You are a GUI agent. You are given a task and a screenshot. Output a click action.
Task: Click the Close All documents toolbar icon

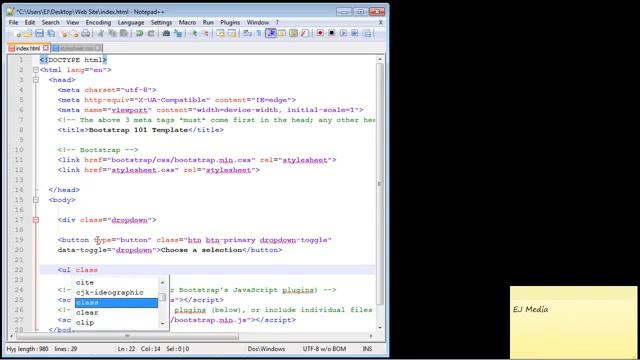[76, 33]
